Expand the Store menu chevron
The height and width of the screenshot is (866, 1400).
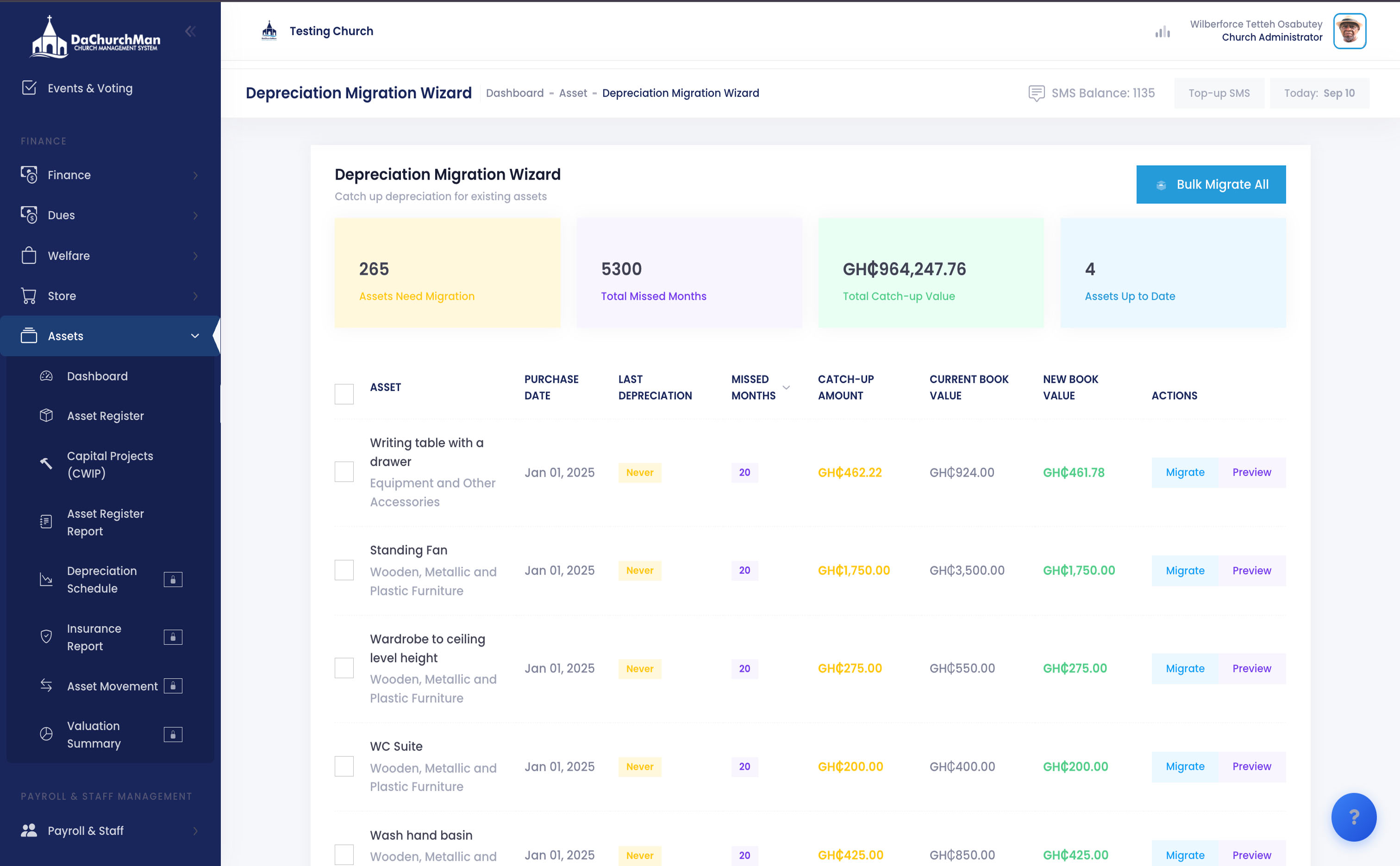(x=195, y=296)
